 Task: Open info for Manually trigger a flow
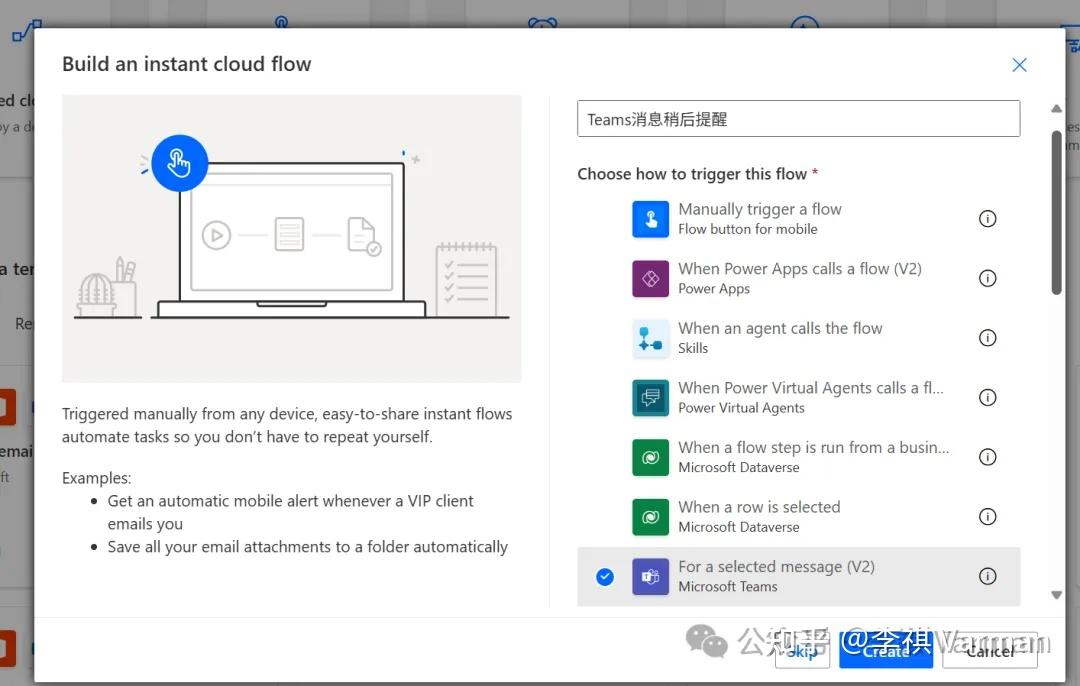point(987,219)
